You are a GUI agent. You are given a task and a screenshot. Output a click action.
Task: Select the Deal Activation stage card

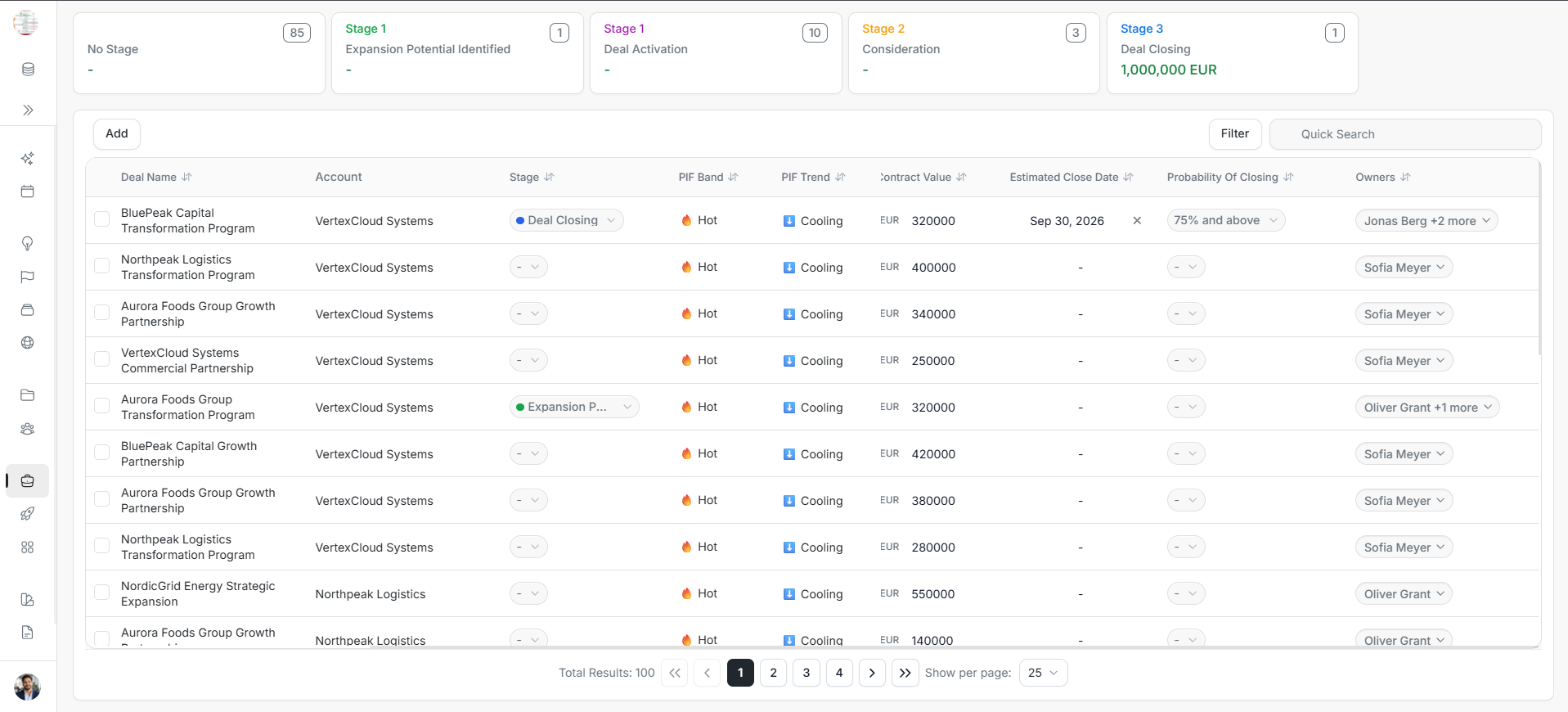tap(716, 53)
